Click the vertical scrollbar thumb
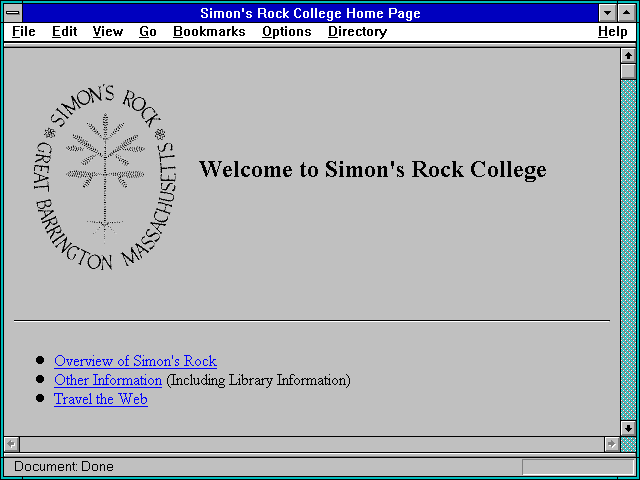Screen dimensions: 640x480 click(628, 71)
